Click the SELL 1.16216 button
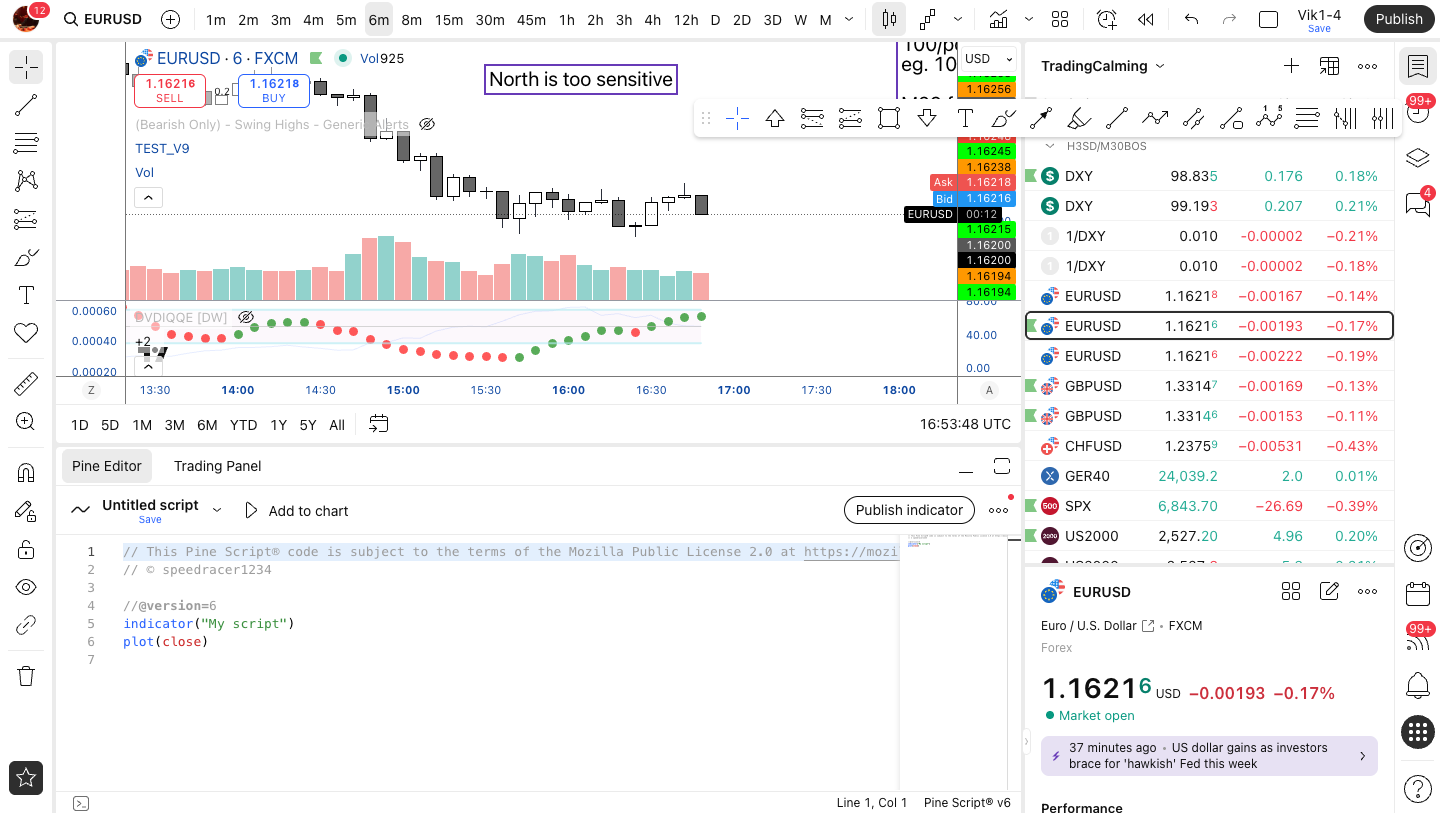 tap(170, 91)
